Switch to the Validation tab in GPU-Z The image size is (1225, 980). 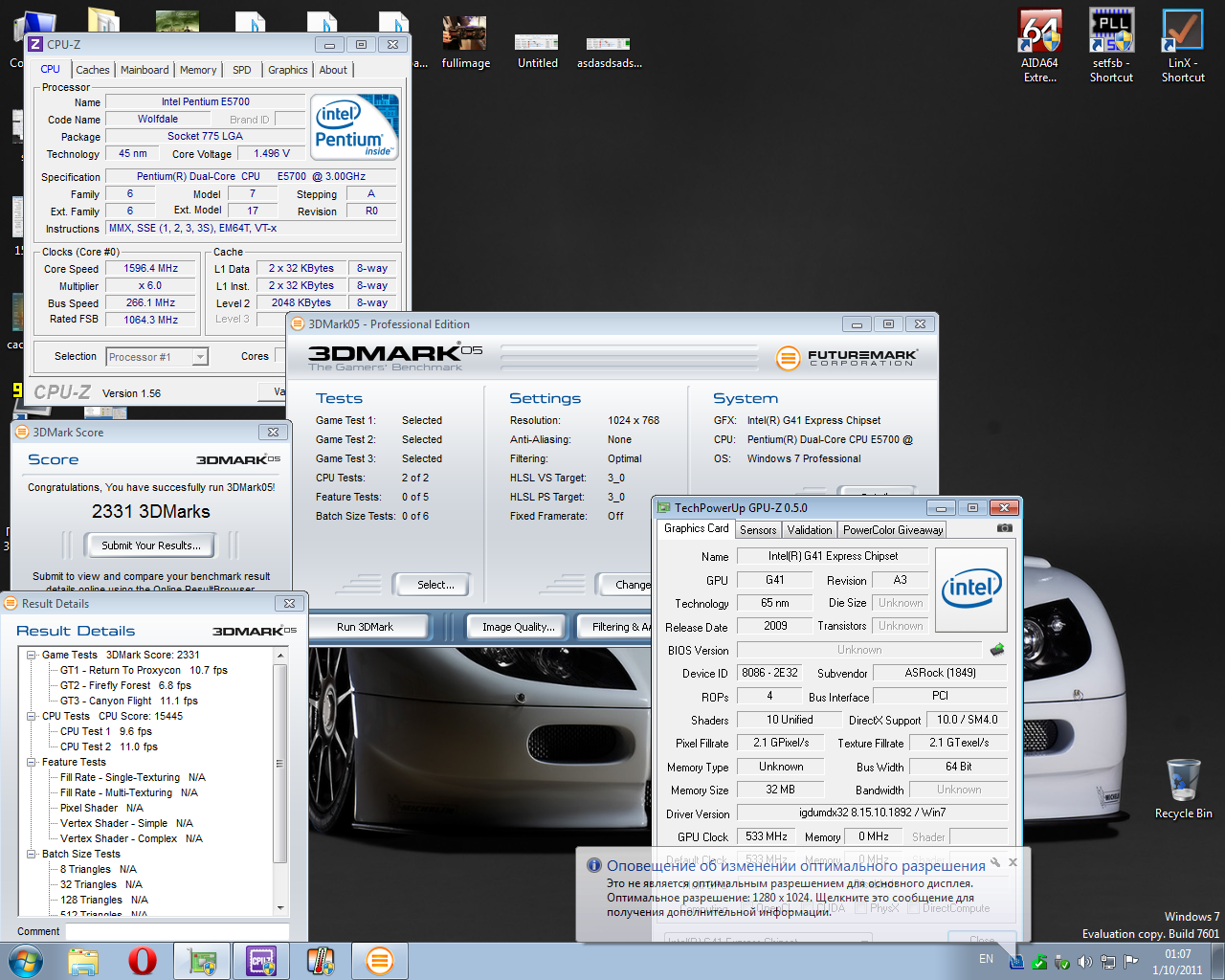[x=810, y=530]
